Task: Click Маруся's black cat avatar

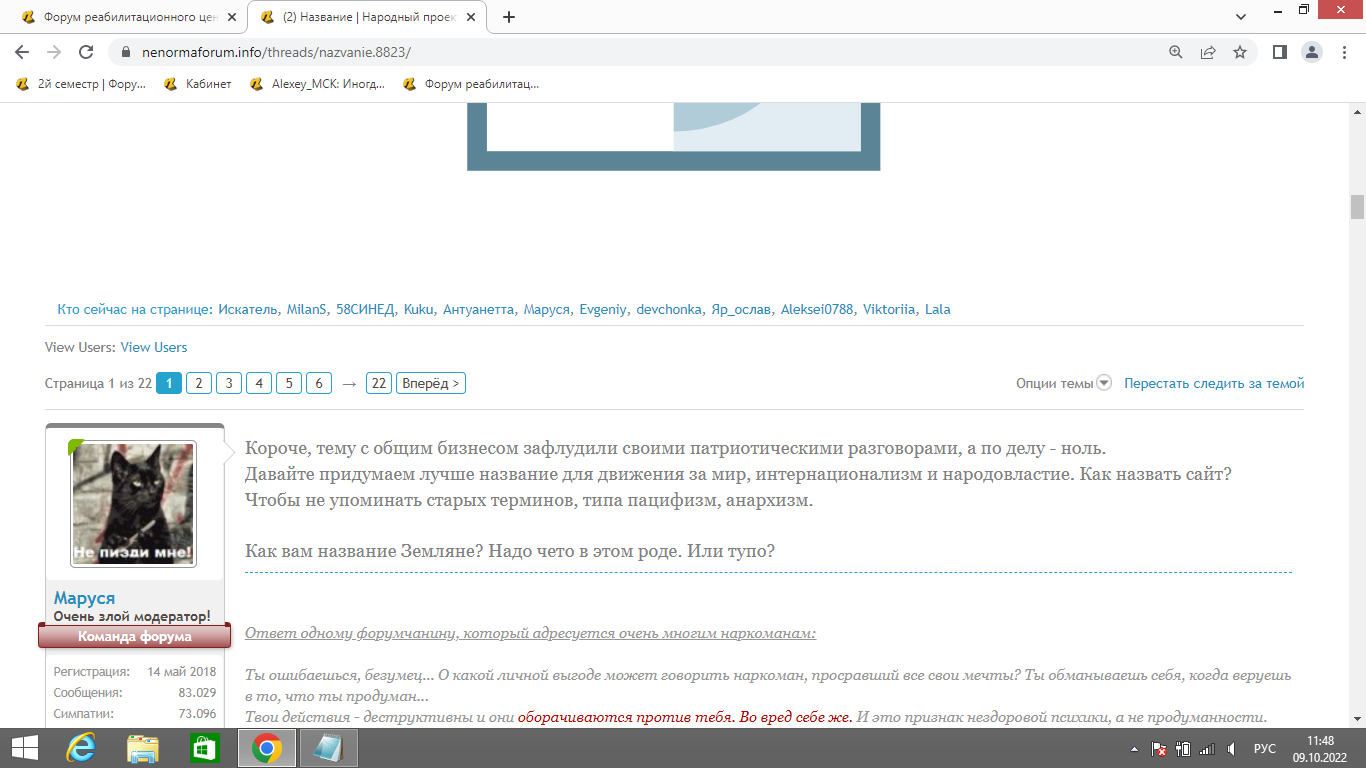Action: click(133, 505)
